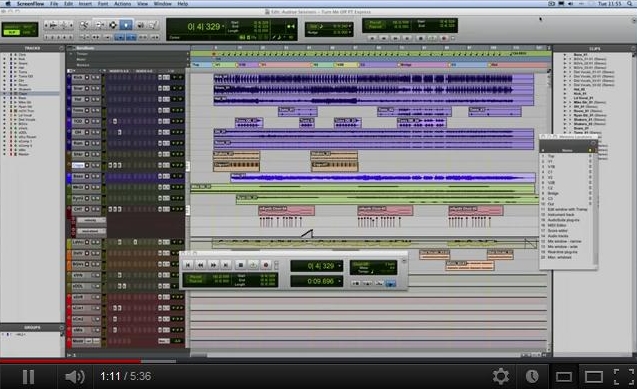Click Fast Forward in Transport window
Viewport: 637px width, 389px height.
click(213, 265)
